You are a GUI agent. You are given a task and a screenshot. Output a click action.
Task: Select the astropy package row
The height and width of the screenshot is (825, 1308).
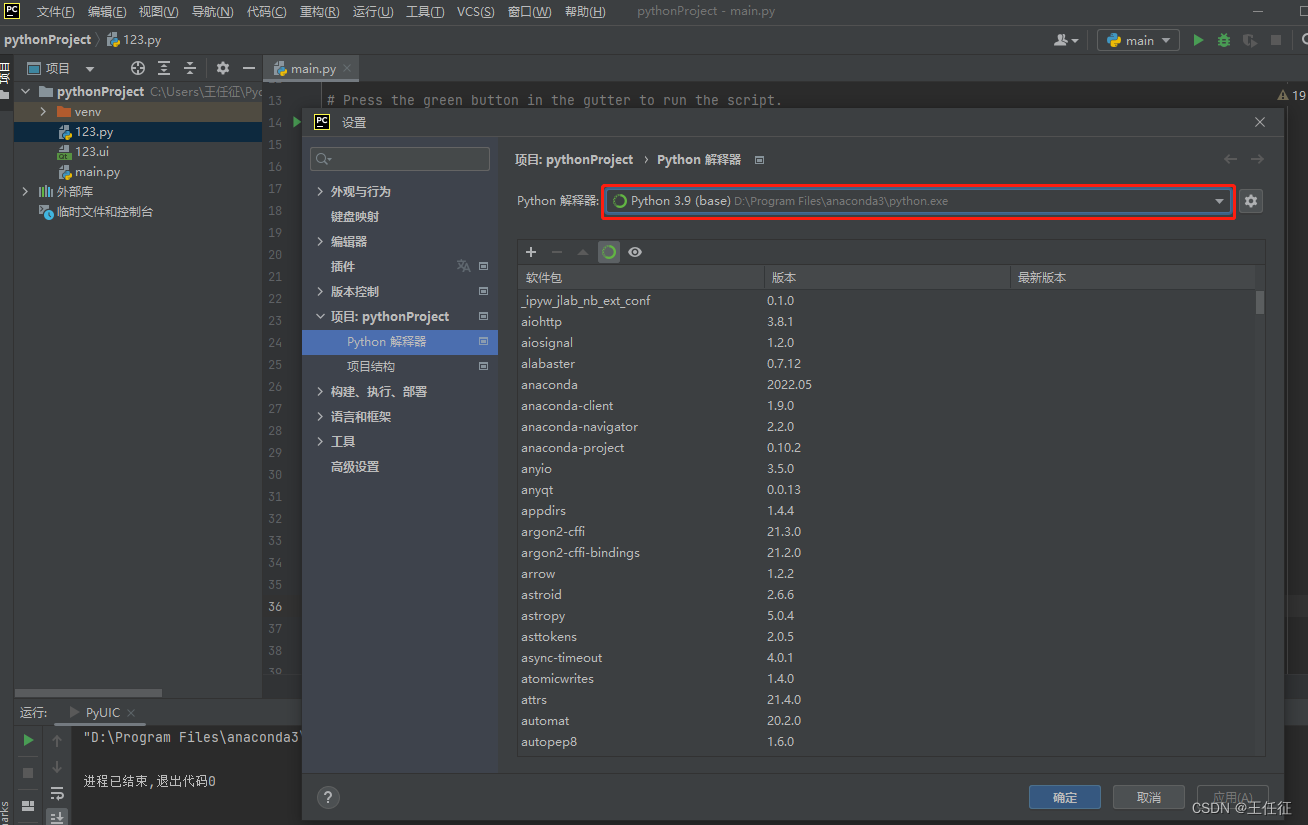click(886, 615)
